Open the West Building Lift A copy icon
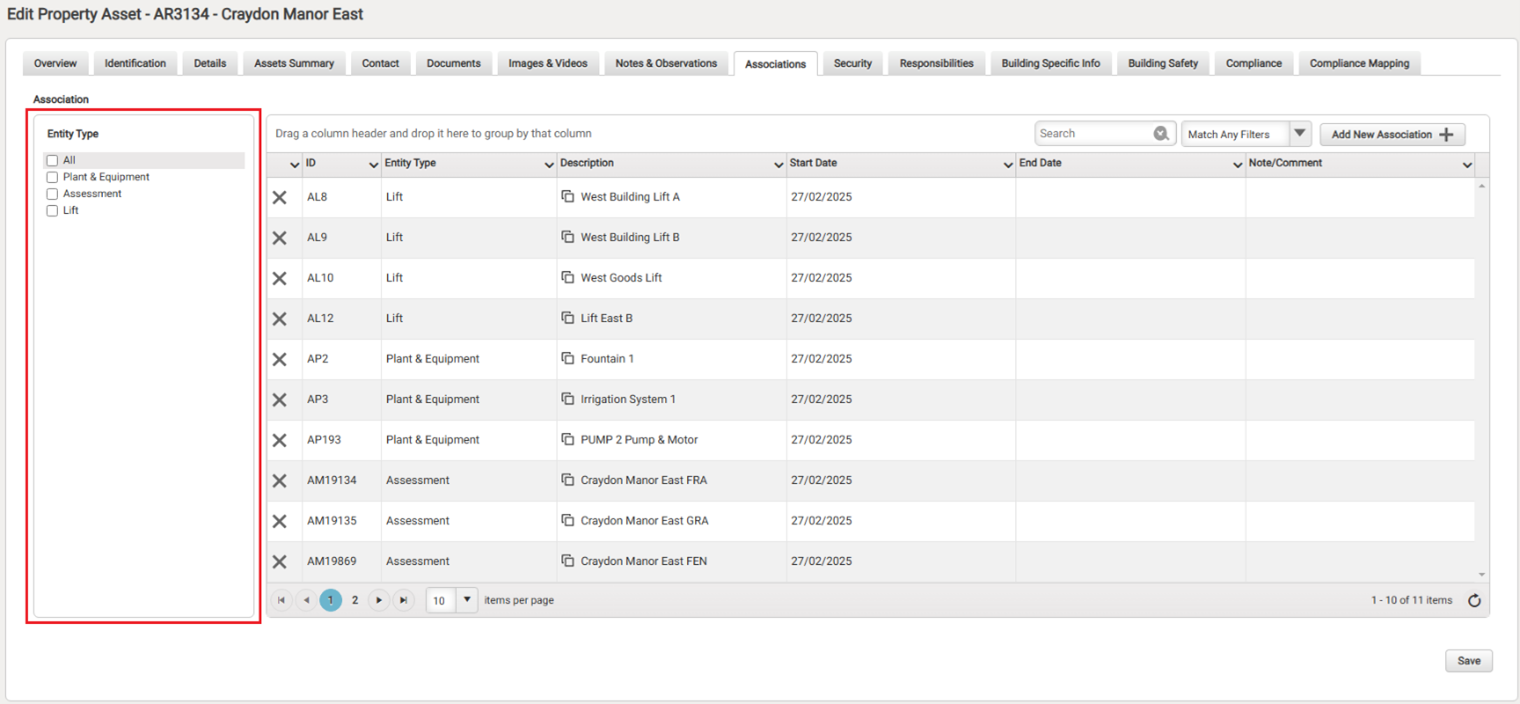 [568, 197]
